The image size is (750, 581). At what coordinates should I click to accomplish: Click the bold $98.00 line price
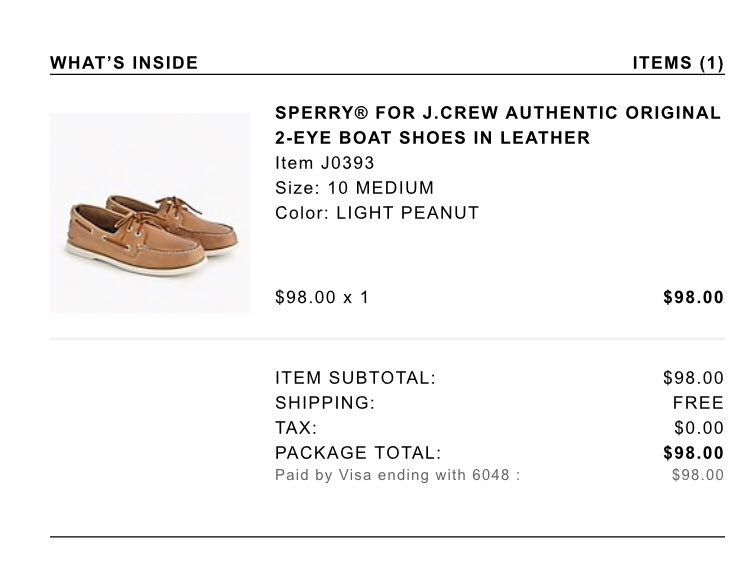(x=693, y=297)
